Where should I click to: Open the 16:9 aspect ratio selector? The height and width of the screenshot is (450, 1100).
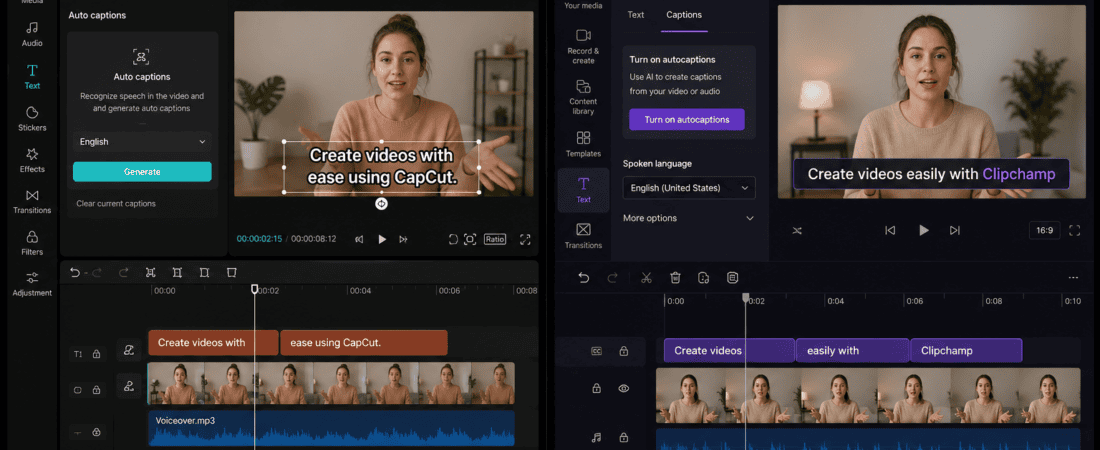point(1044,230)
